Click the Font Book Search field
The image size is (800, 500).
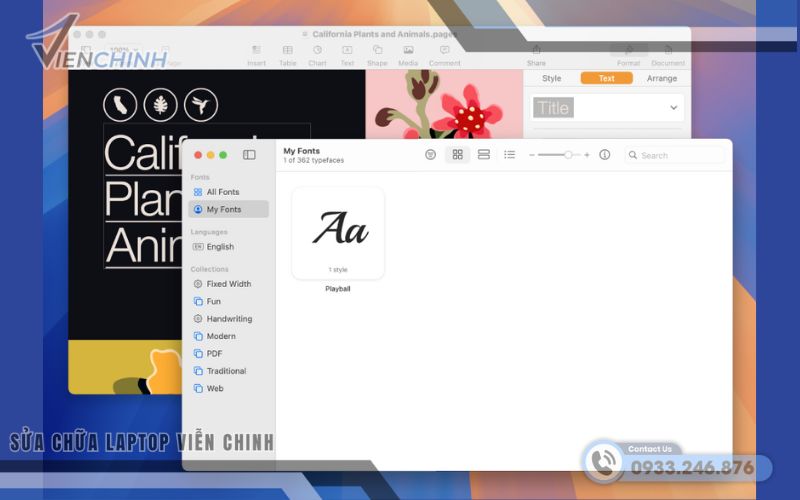point(675,155)
